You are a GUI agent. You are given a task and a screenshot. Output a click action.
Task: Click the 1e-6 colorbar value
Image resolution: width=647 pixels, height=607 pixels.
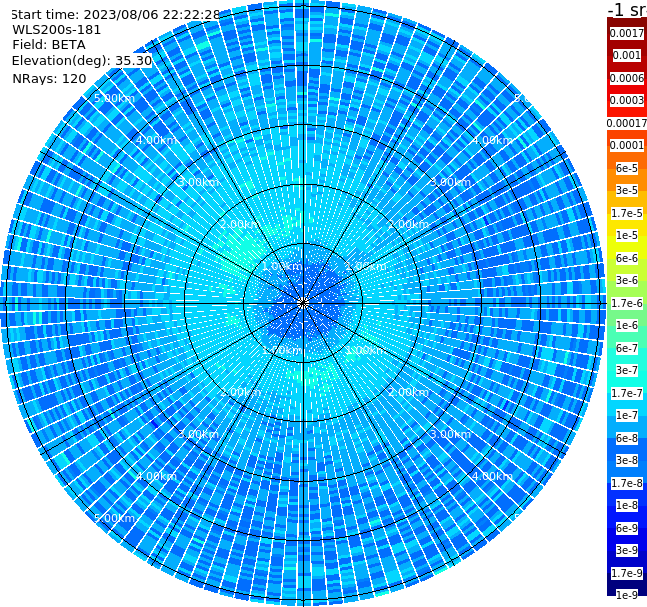[627, 325]
